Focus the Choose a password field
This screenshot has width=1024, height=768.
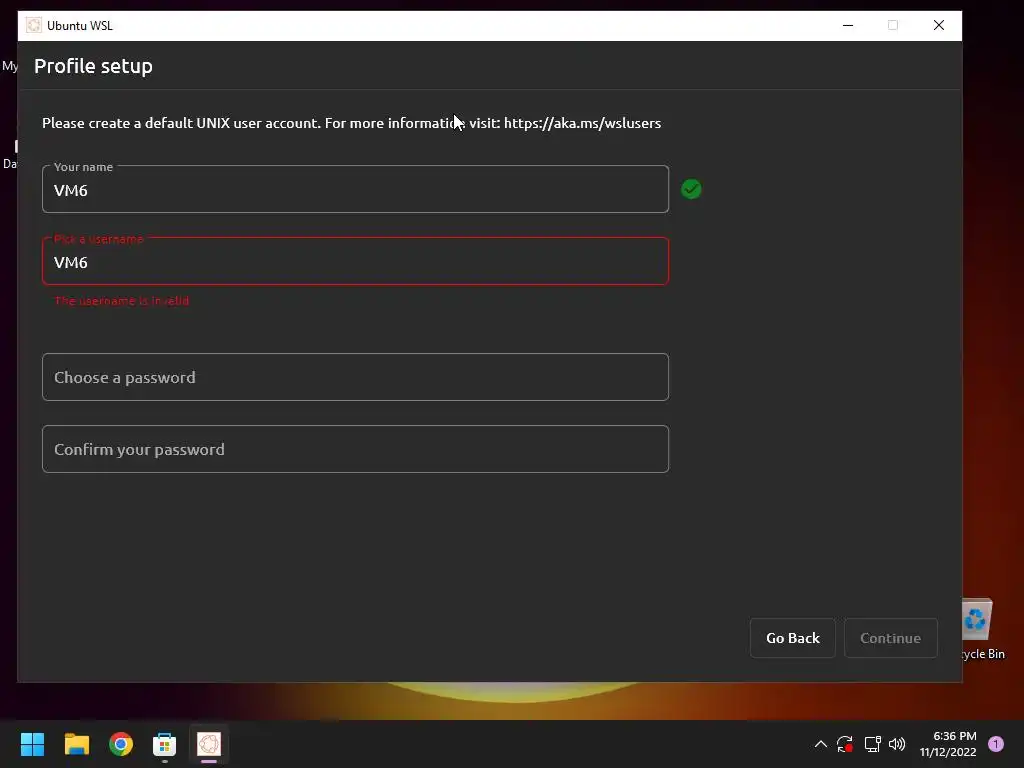(x=355, y=377)
